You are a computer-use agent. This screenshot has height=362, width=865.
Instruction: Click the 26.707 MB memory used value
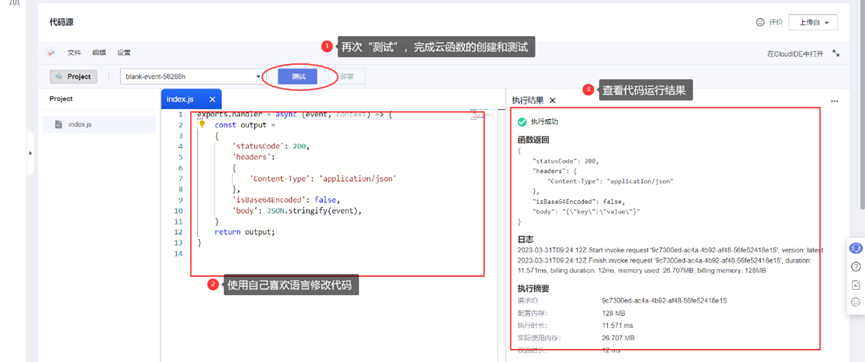pos(618,337)
